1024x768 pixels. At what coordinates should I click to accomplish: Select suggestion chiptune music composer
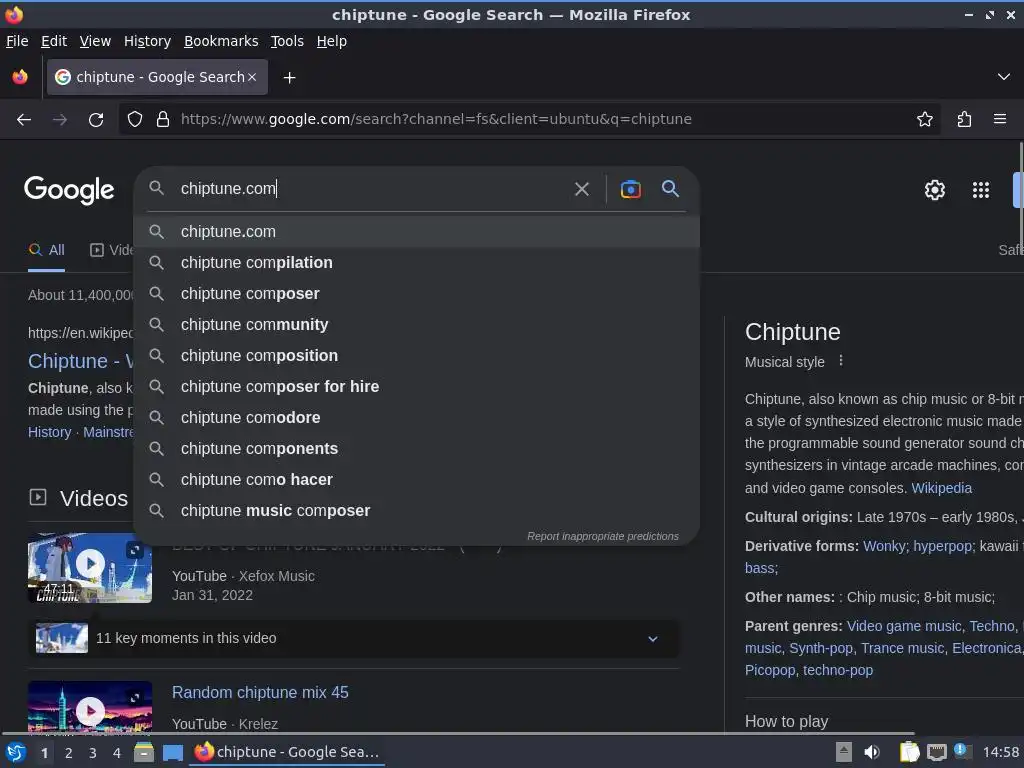point(417,511)
